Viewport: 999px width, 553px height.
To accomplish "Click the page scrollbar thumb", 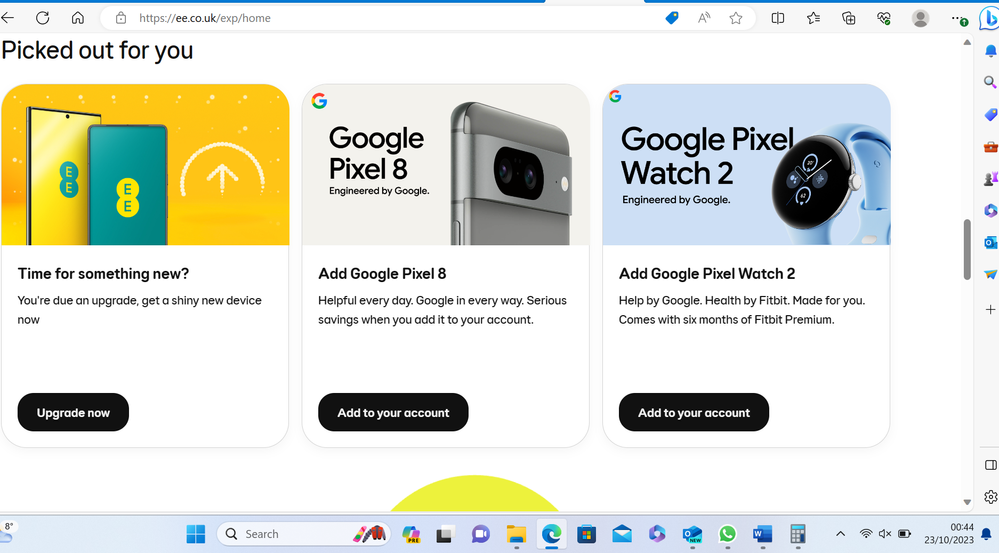I will pyautogui.click(x=967, y=249).
